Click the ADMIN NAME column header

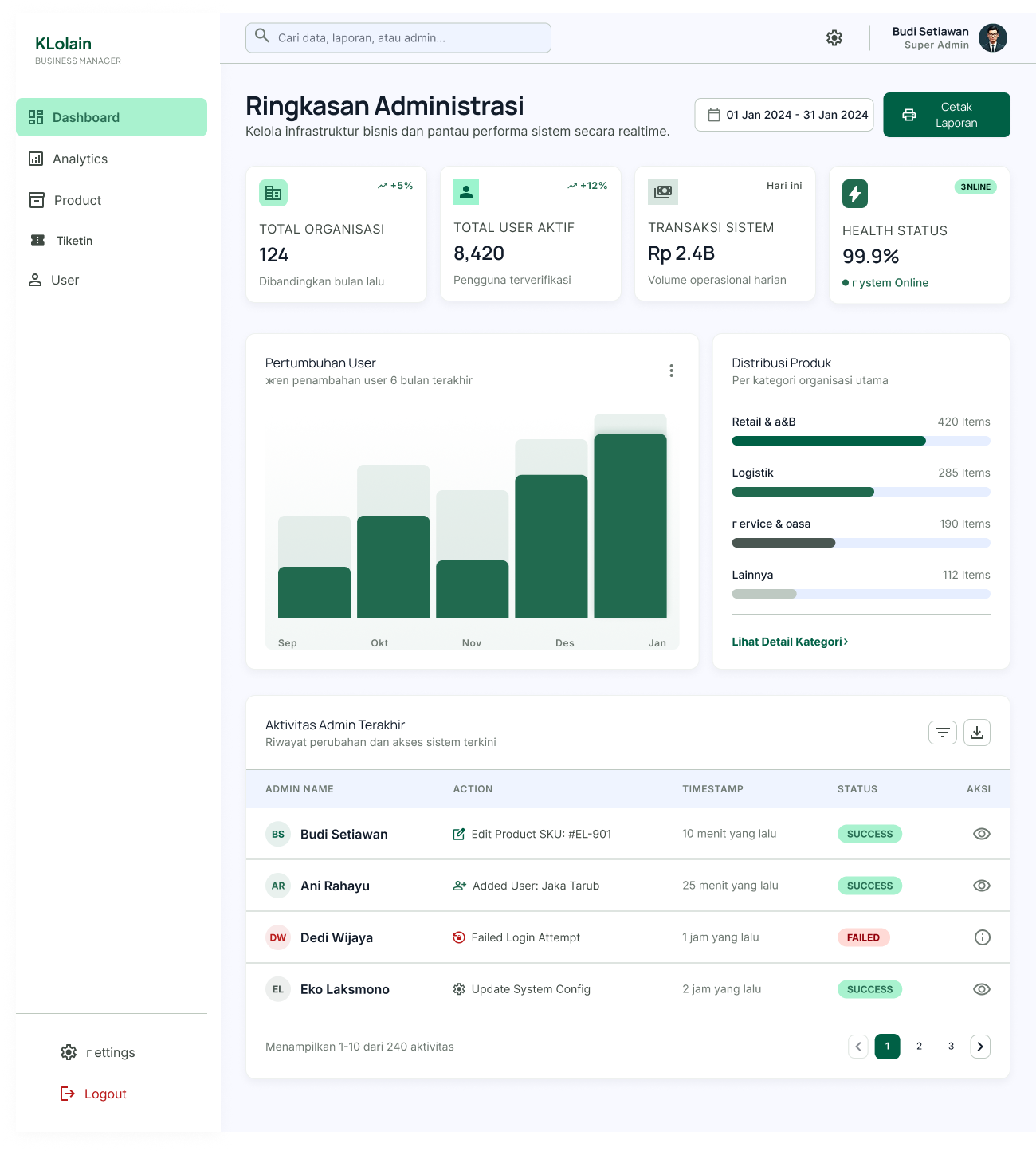coord(300,789)
